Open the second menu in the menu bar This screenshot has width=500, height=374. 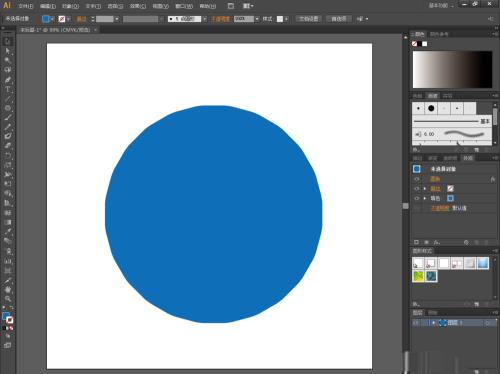pos(48,6)
